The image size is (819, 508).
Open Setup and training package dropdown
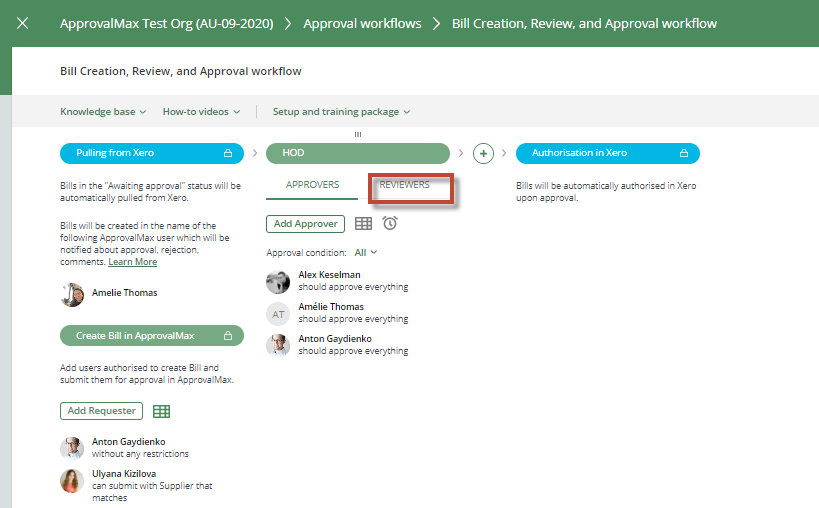click(341, 112)
